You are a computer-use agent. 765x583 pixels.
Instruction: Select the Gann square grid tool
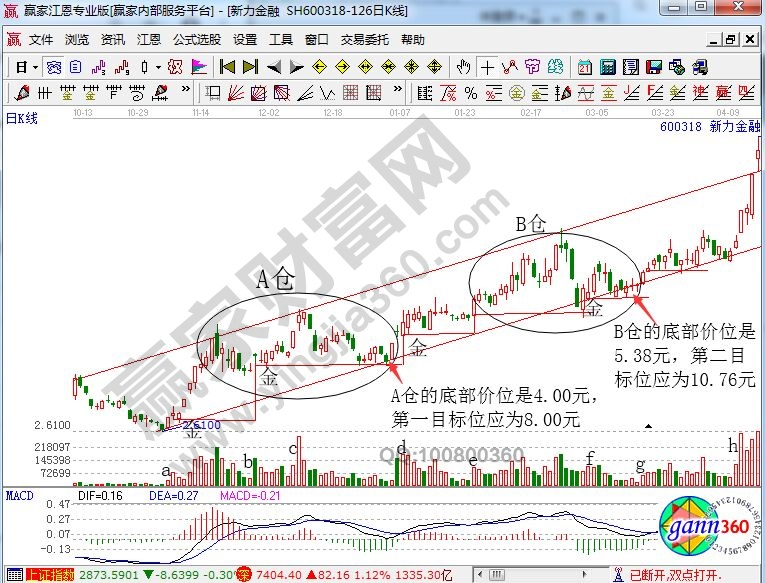(350, 92)
